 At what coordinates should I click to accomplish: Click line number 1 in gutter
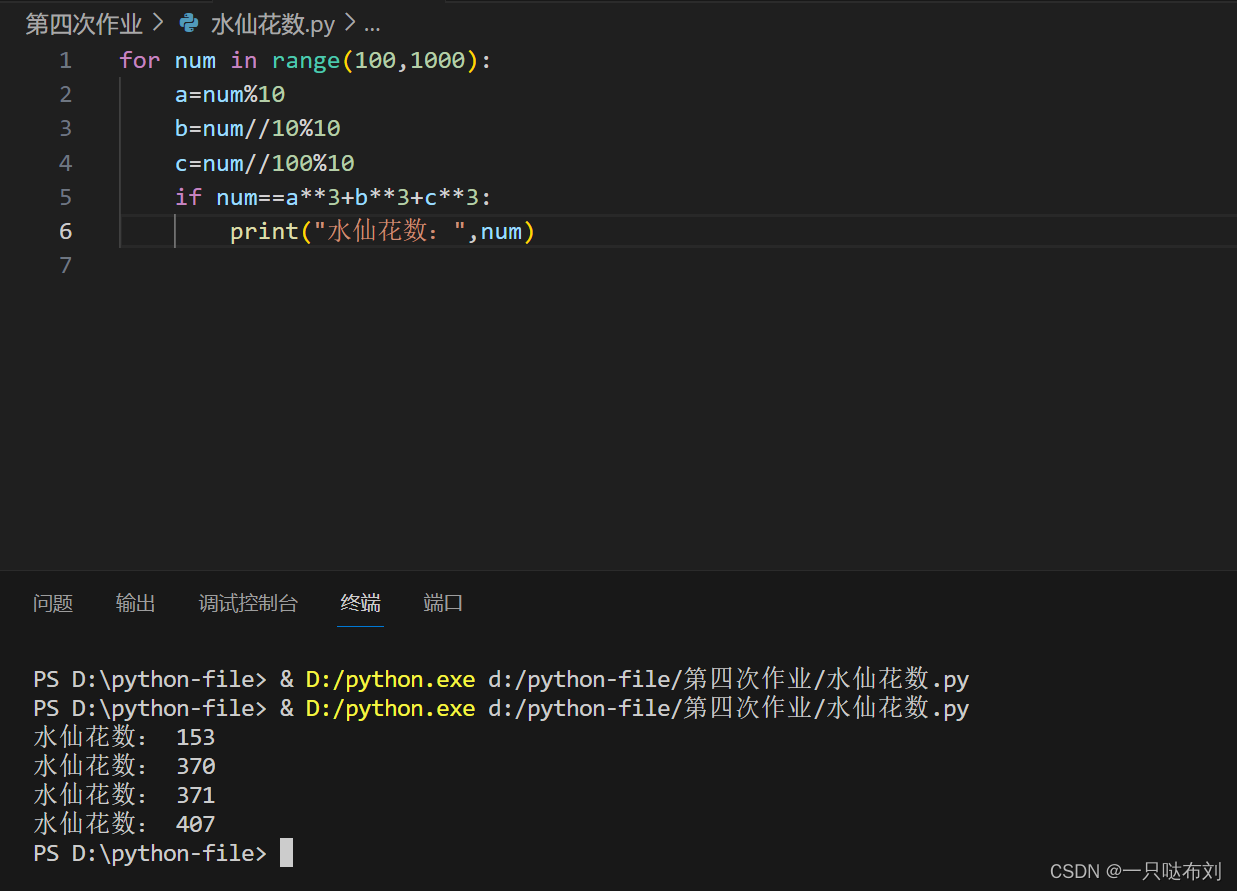[66, 60]
